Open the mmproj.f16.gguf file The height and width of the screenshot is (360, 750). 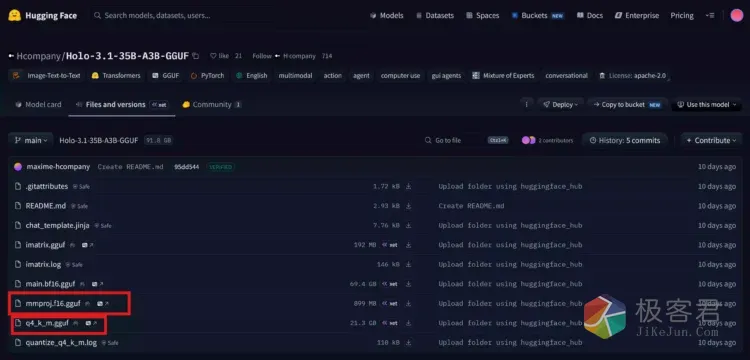tap(53, 304)
